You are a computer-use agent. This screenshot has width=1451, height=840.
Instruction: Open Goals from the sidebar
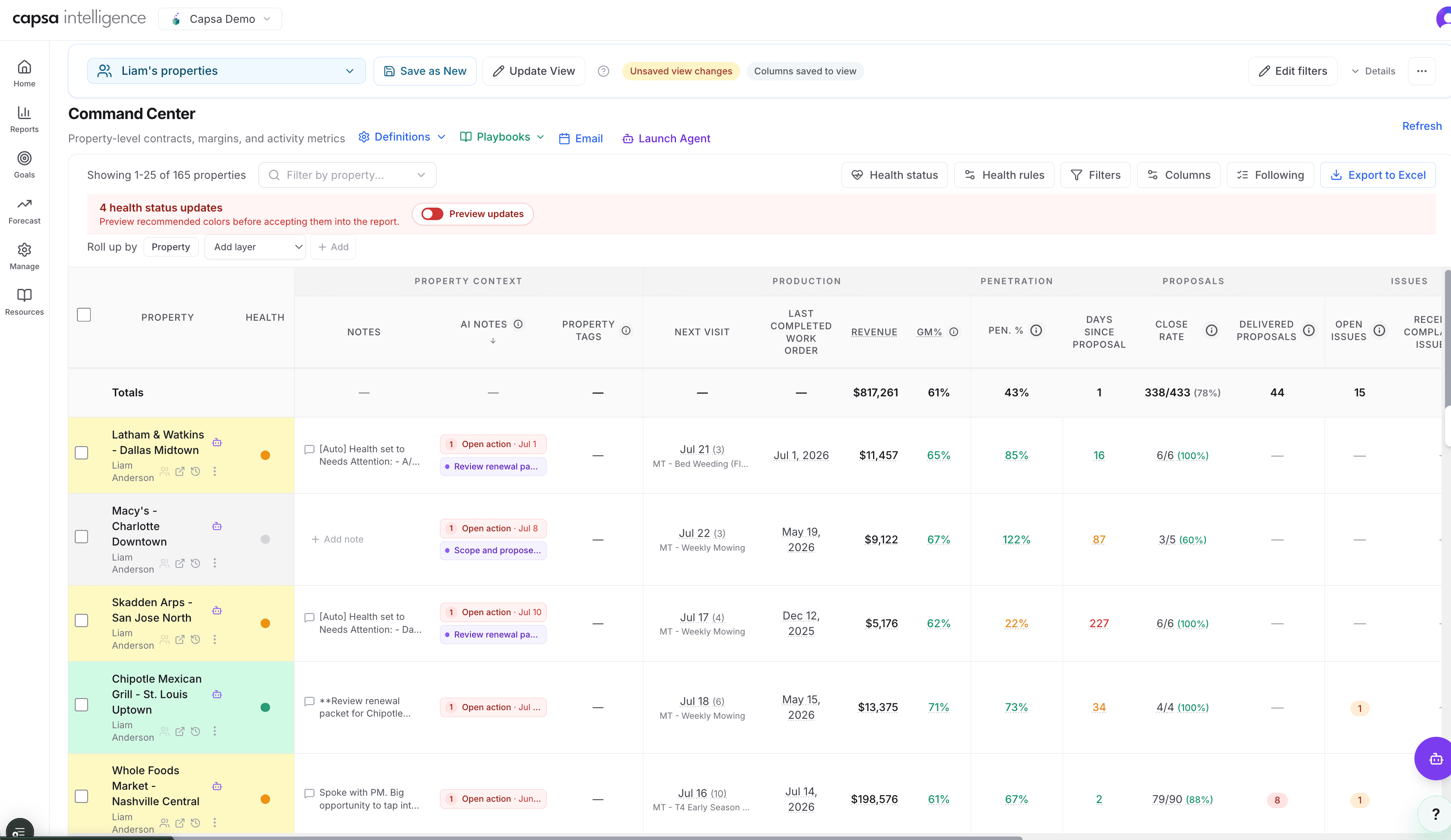(x=24, y=165)
